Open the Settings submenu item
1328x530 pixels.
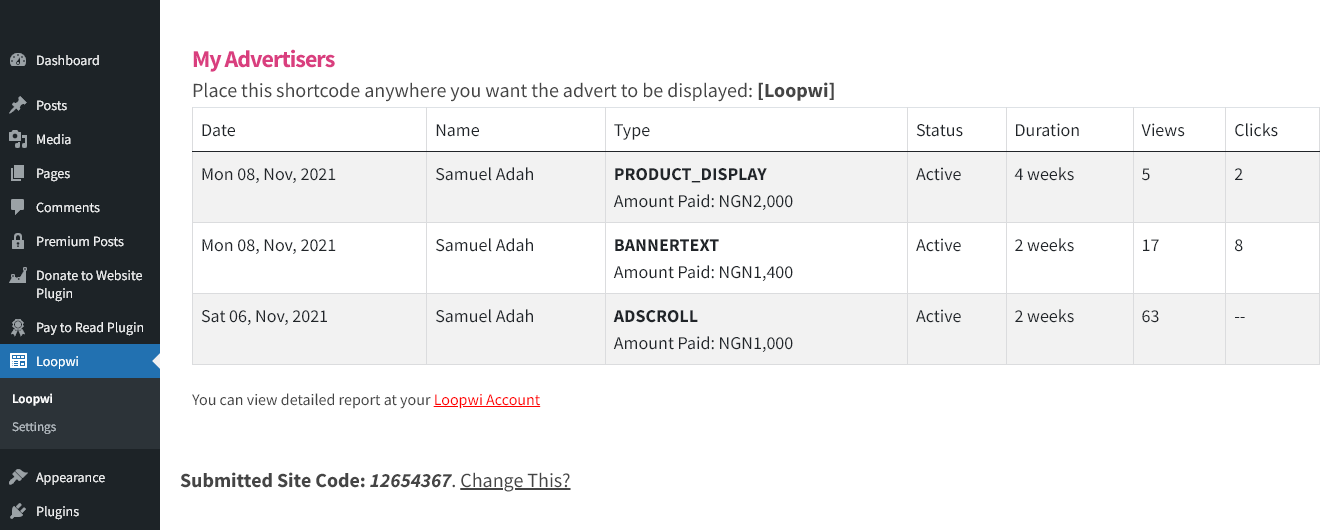(x=34, y=427)
